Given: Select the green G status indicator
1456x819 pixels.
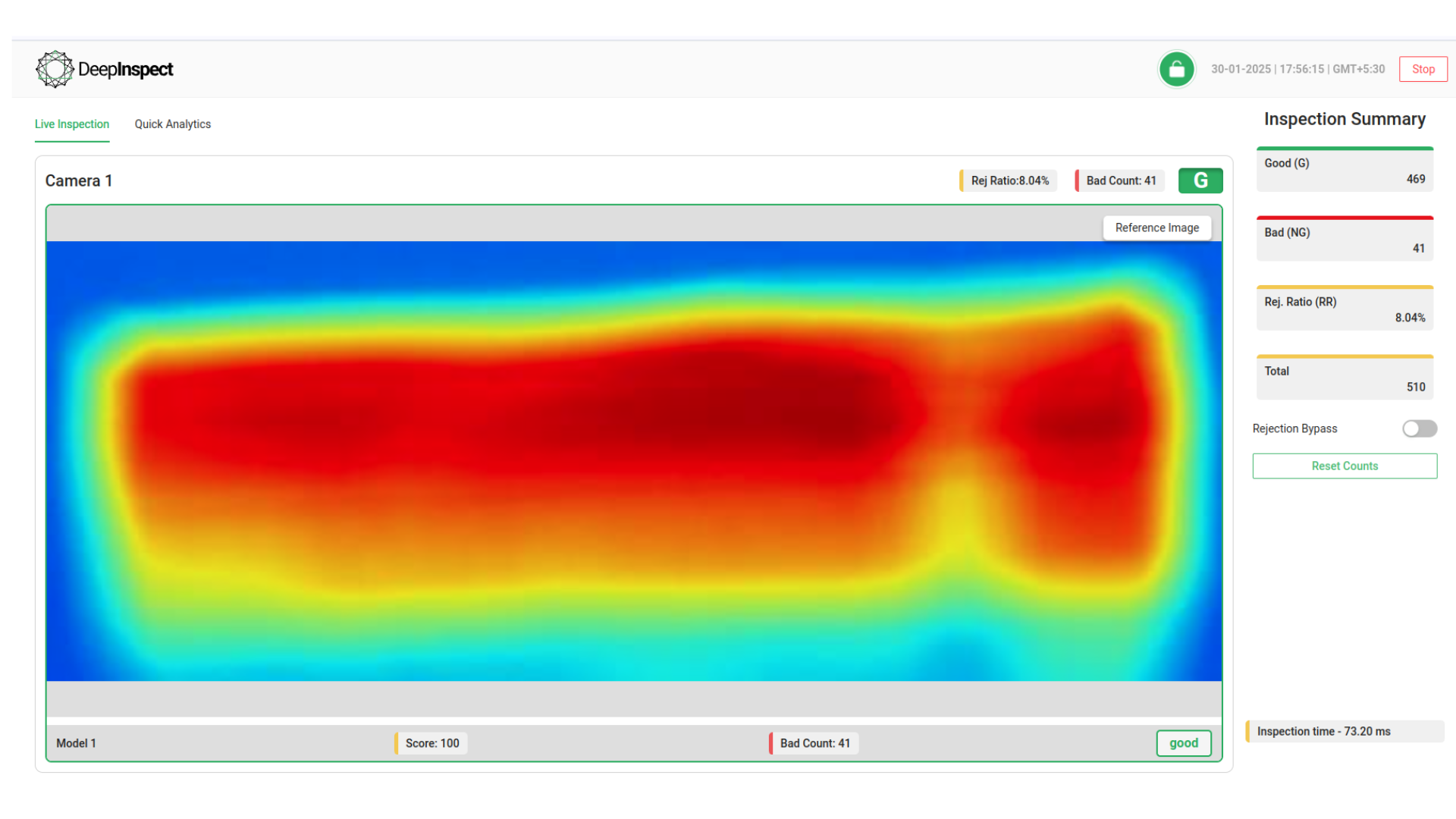Looking at the screenshot, I should click(1200, 180).
